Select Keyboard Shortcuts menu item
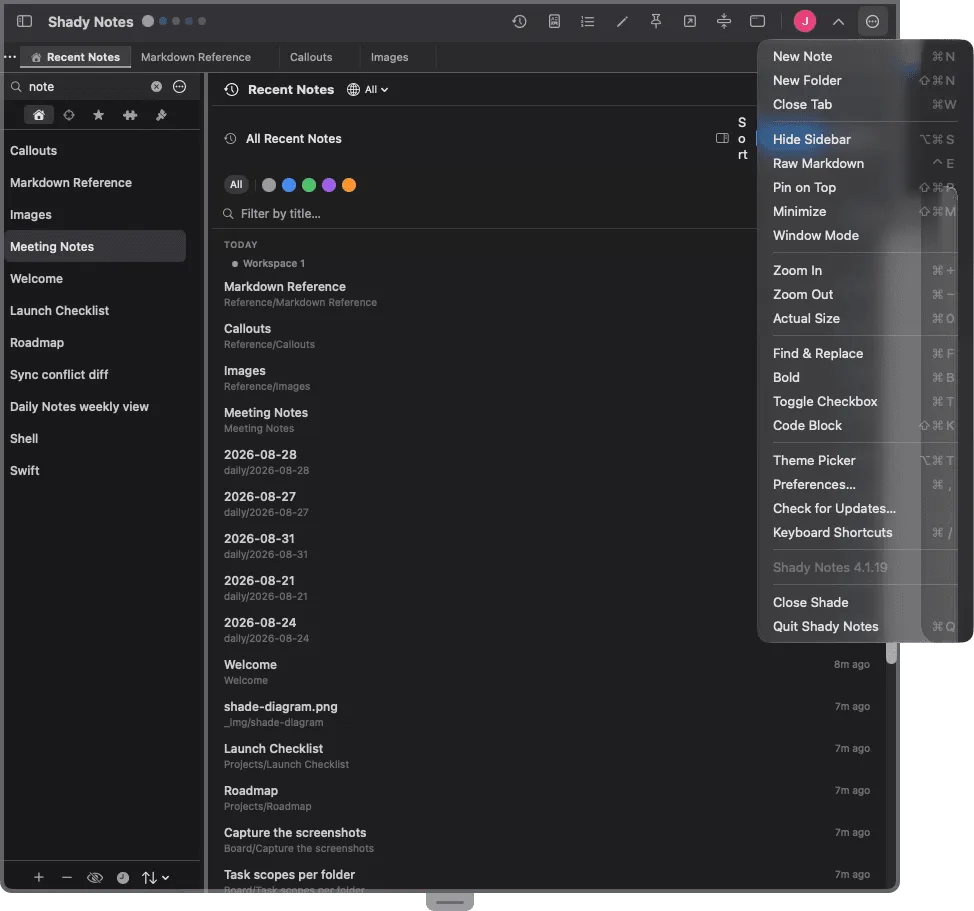The height and width of the screenshot is (911, 974). click(x=863, y=532)
